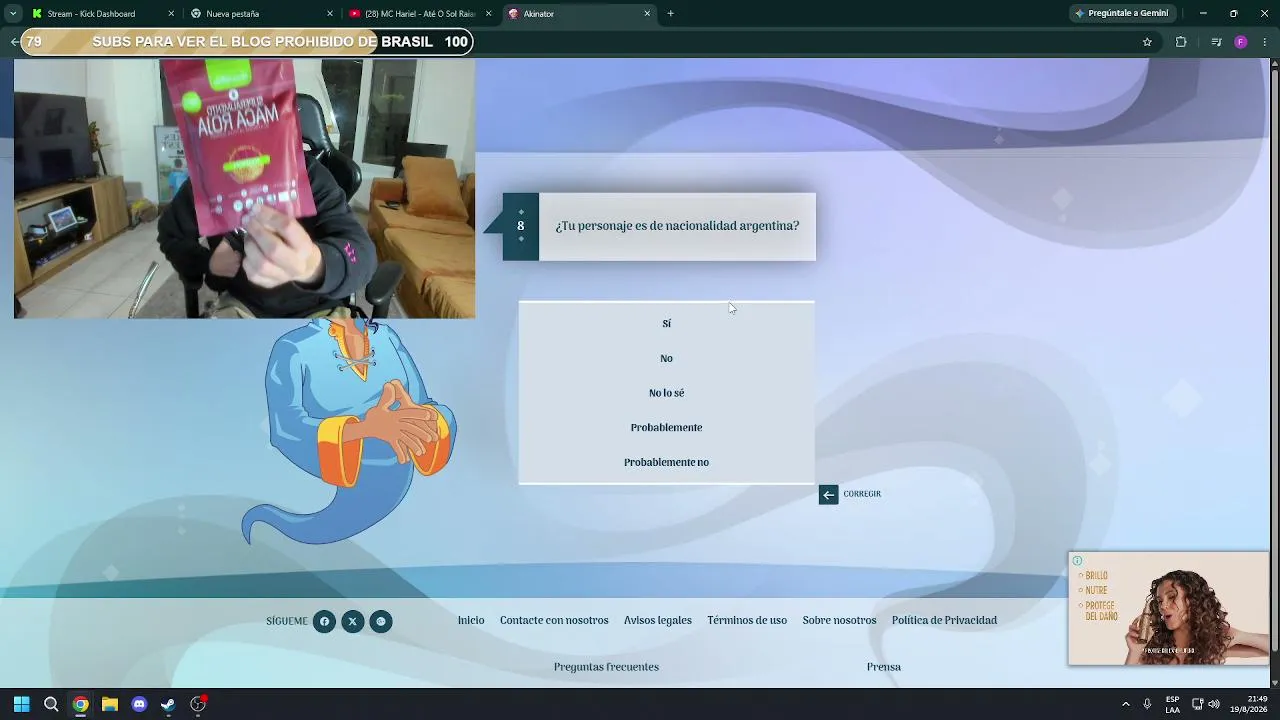Choose 'Probablemente no' as the answer
1280x720 pixels.
(x=666, y=462)
